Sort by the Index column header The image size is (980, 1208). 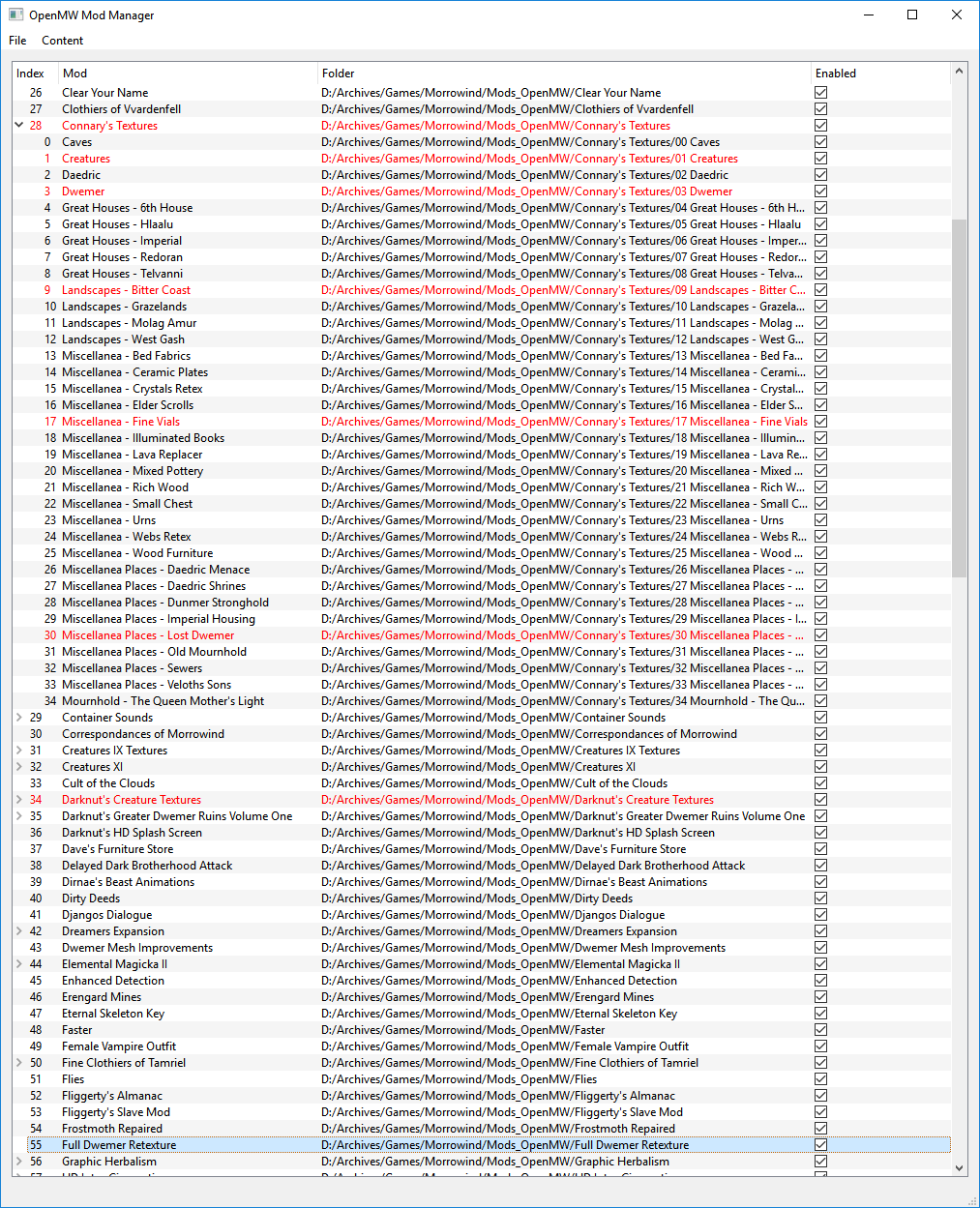point(36,74)
